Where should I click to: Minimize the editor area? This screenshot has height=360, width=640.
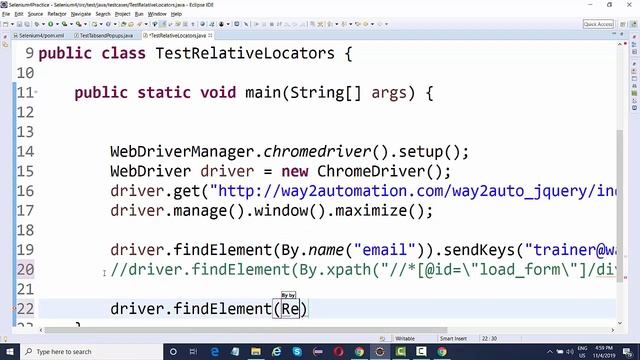(614, 33)
